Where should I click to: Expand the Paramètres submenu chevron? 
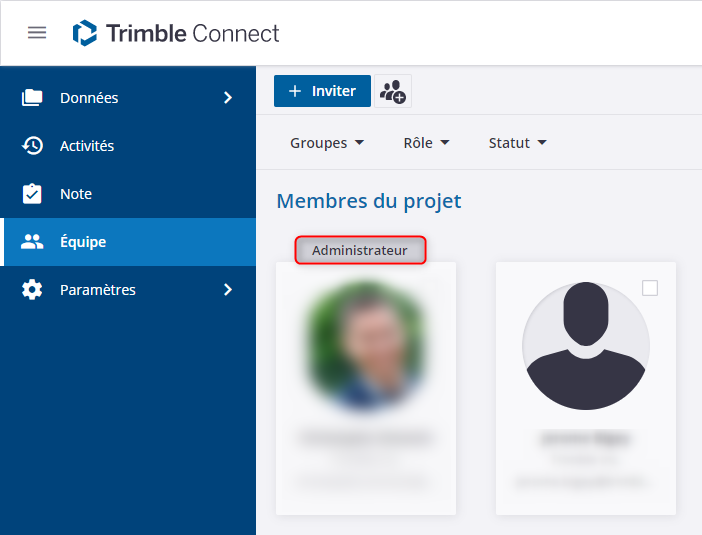pyautogui.click(x=228, y=290)
